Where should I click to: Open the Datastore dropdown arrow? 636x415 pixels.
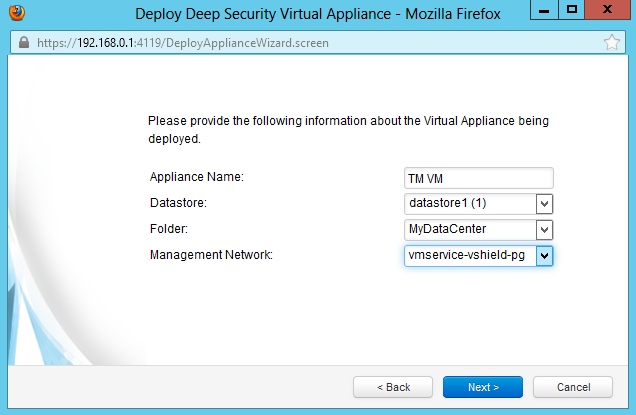pyautogui.click(x=545, y=204)
